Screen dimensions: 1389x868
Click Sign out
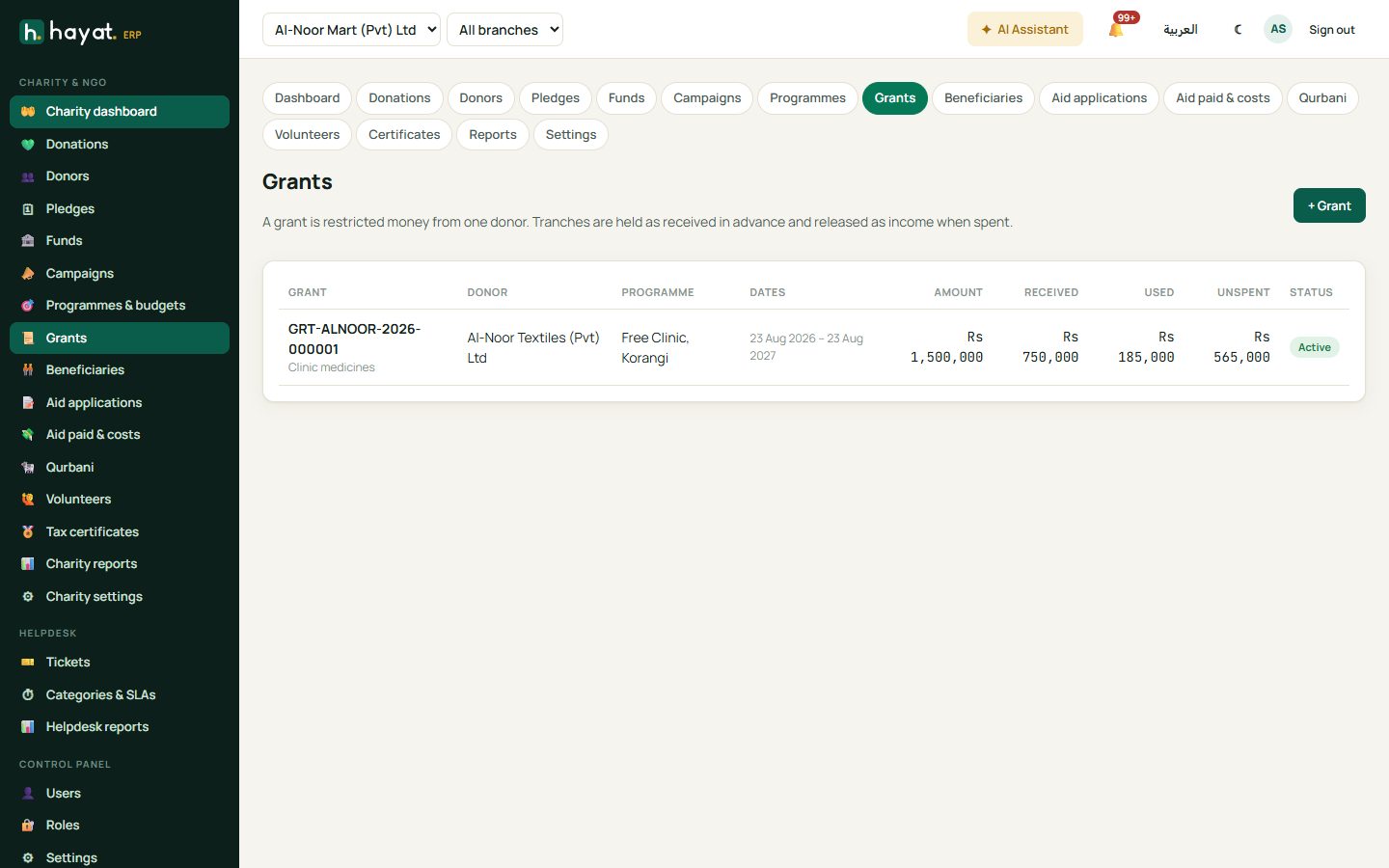point(1331,30)
